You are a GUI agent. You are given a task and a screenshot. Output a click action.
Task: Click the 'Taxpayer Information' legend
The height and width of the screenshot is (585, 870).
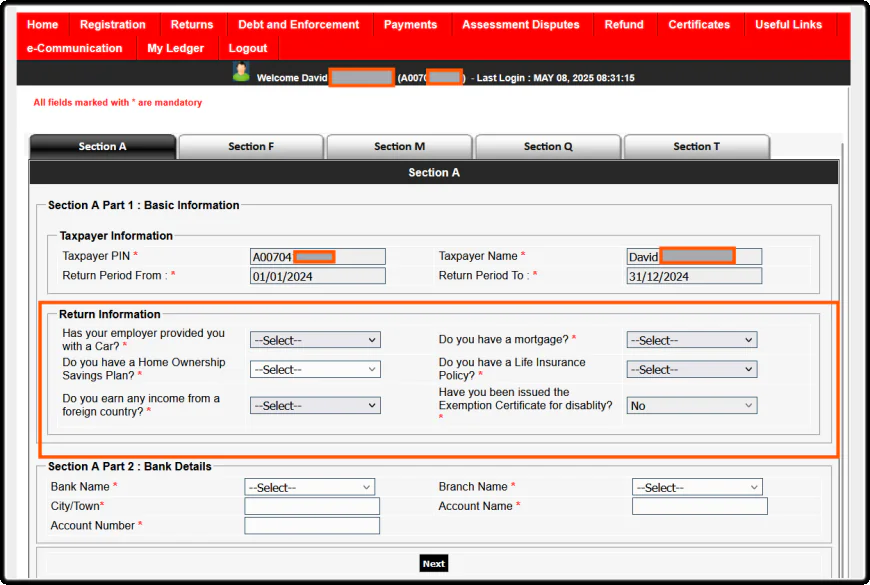[116, 236]
